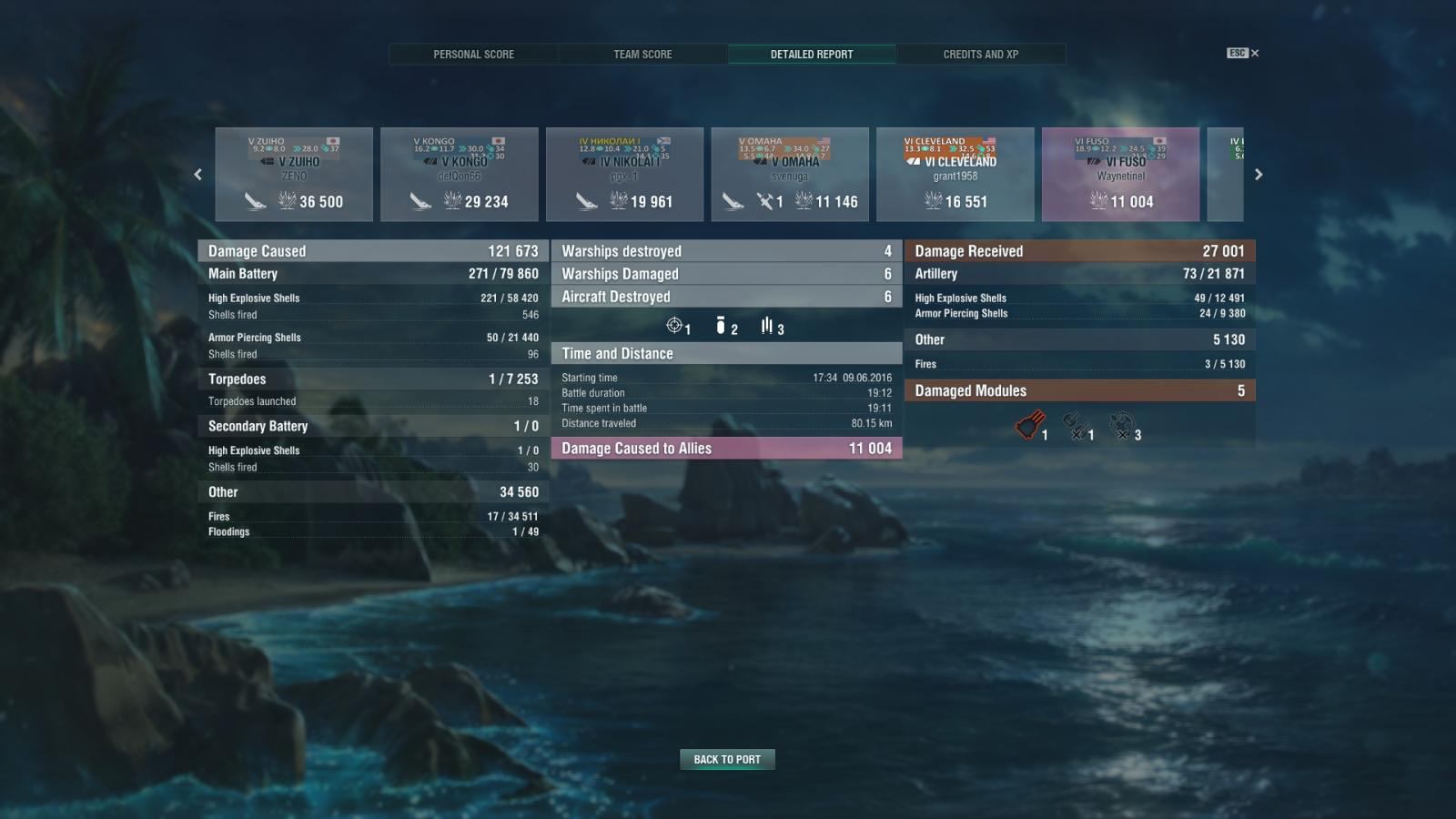Select the VI Cleveland ship card
This screenshot has width=1456, height=819.
(955, 174)
